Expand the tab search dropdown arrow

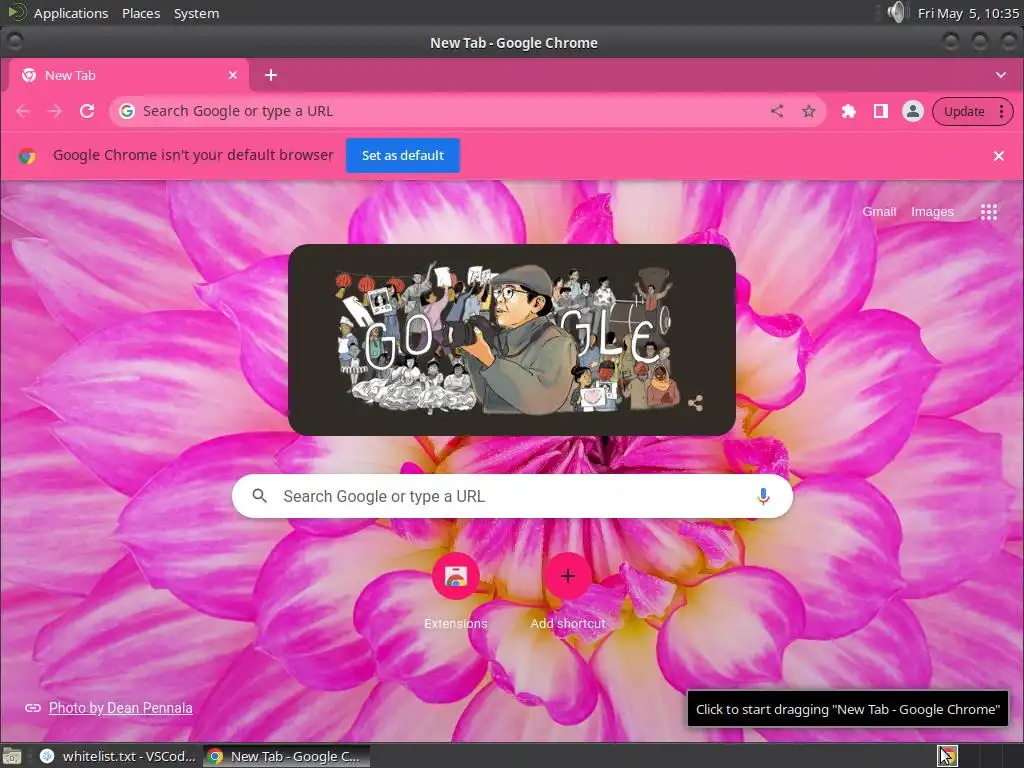(1000, 75)
